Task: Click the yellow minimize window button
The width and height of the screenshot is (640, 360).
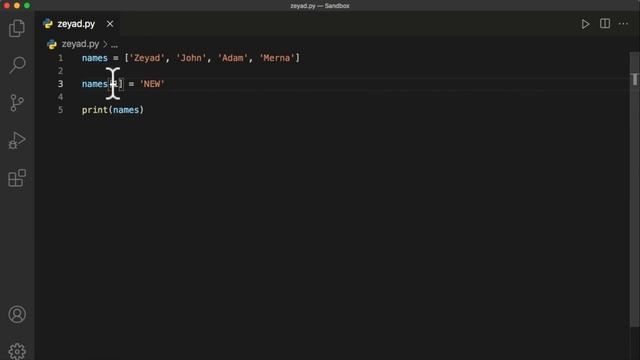Action: click(17, 5)
